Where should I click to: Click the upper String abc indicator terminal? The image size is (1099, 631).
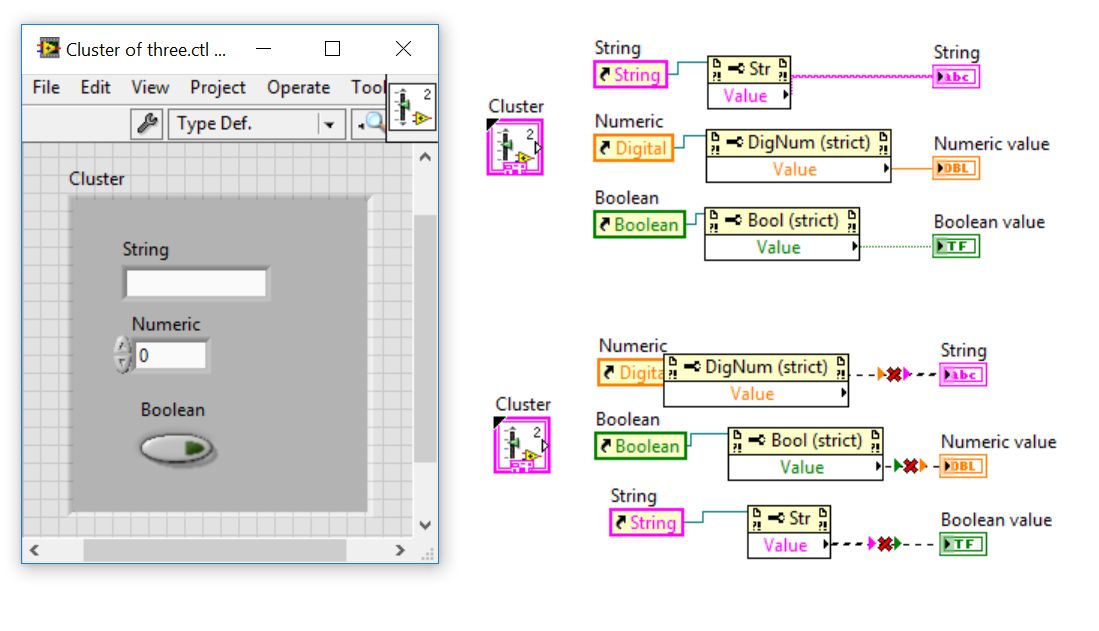[956, 76]
